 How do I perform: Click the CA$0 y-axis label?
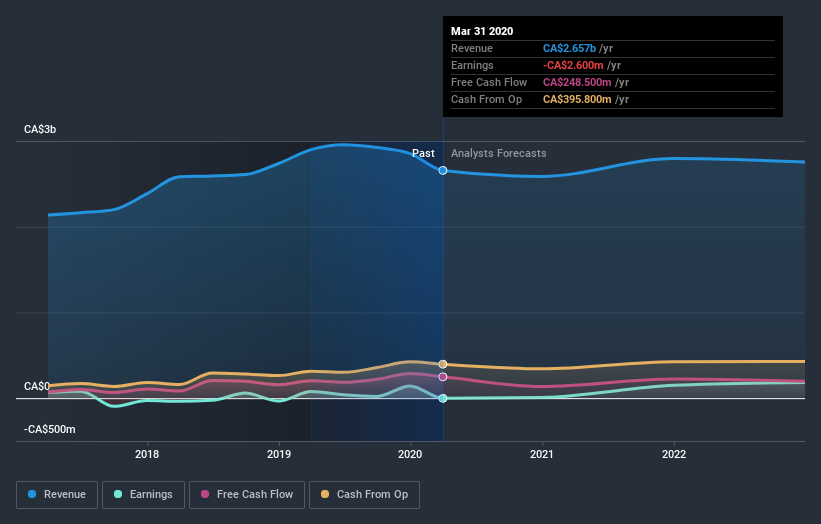(x=37, y=386)
